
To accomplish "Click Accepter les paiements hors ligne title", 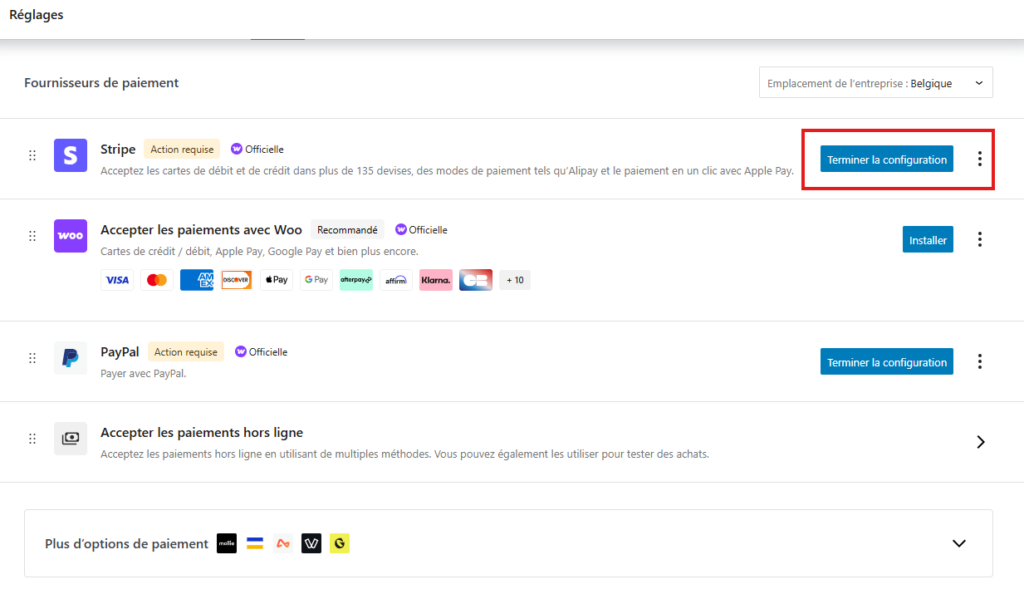I will pyautogui.click(x=202, y=432).
